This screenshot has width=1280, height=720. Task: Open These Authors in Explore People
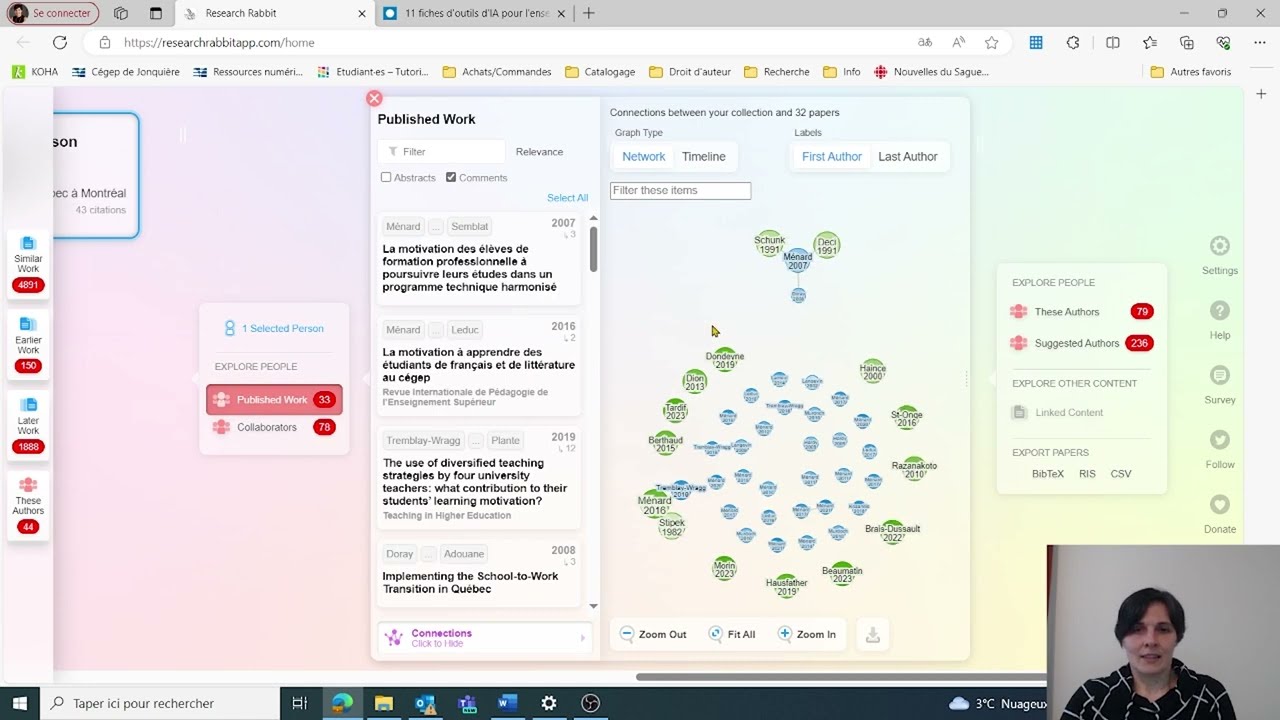(x=1082, y=312)
